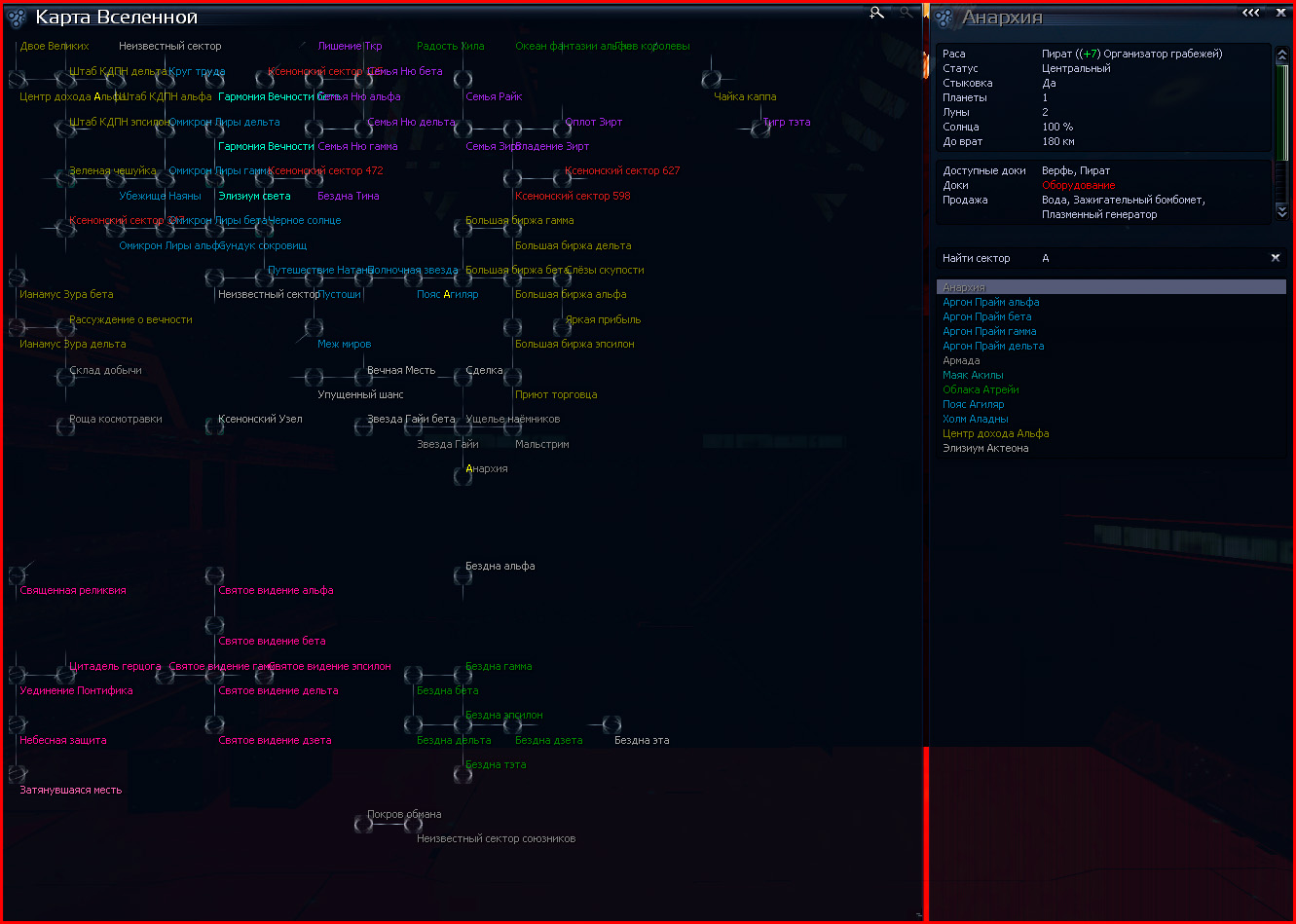This screenshot has height=924, width=1296.
Task: Collapse the info panel with the triple-chevron button
Action: pyautogui.click(x=1251, y=13)
